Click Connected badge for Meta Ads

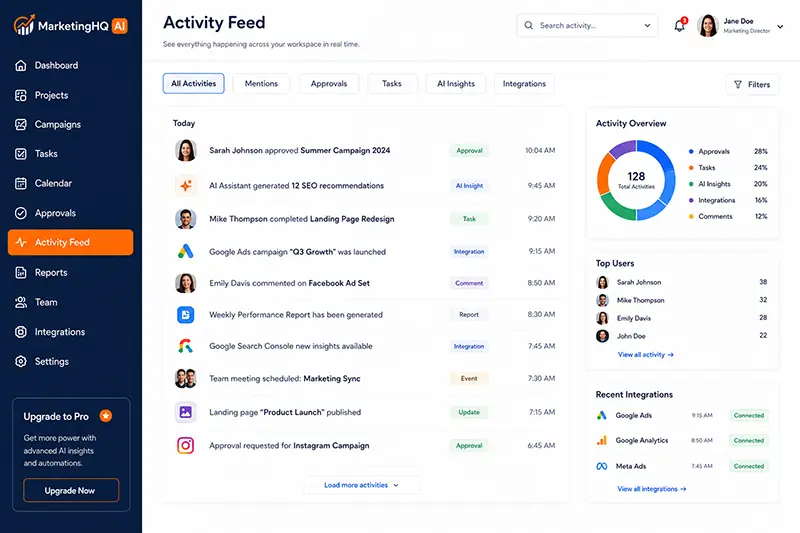pyautogui.click(x=748, y=466)
